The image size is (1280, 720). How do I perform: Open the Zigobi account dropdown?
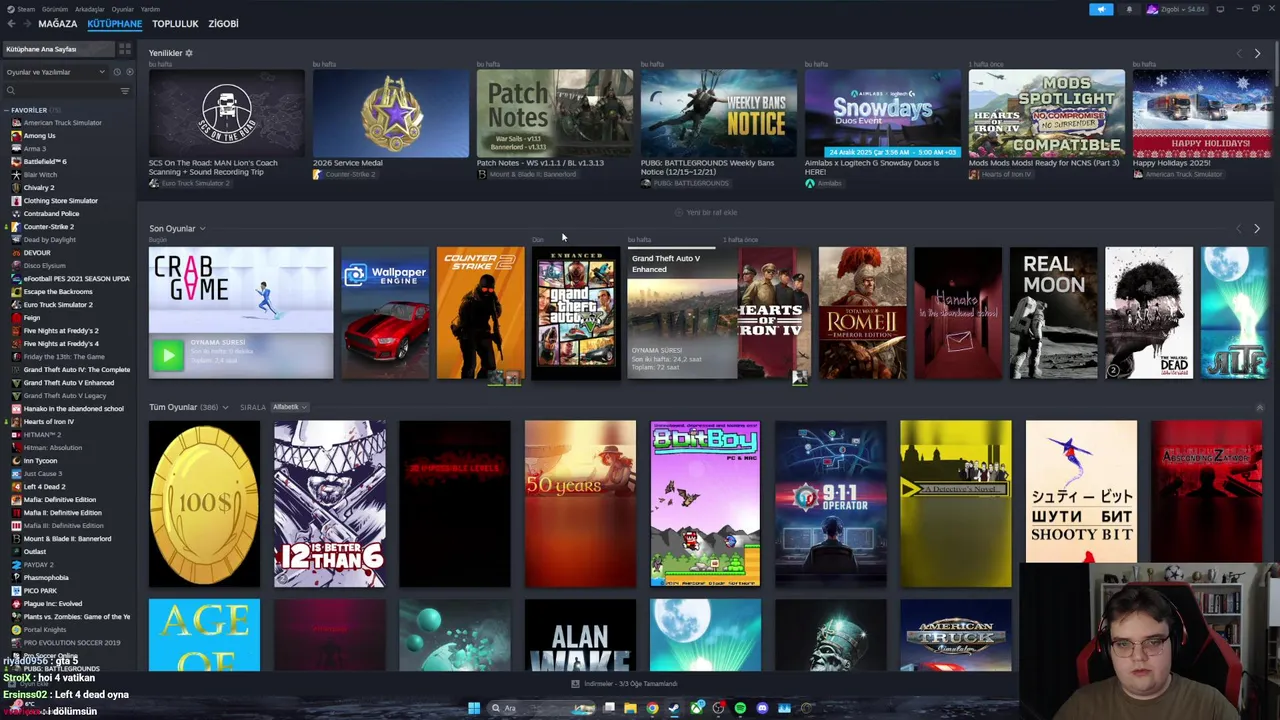click(1177, 9)
